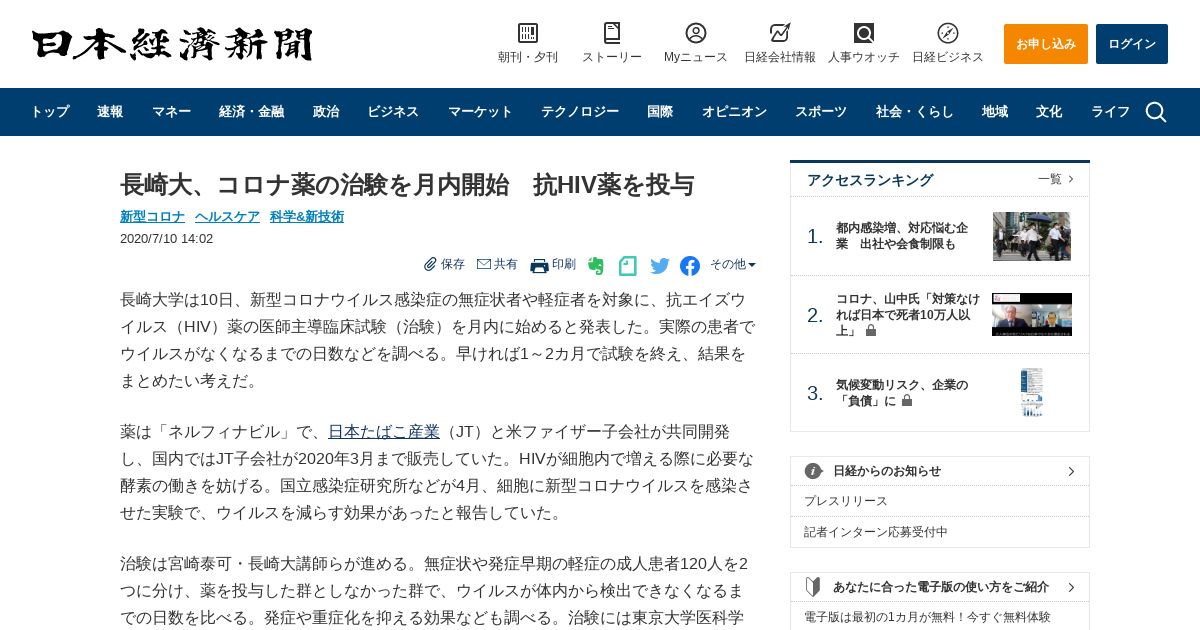The height and width of the screenshot is (630, 1200).
Task: Expand the その他 share dropdown
Action: 733,265
